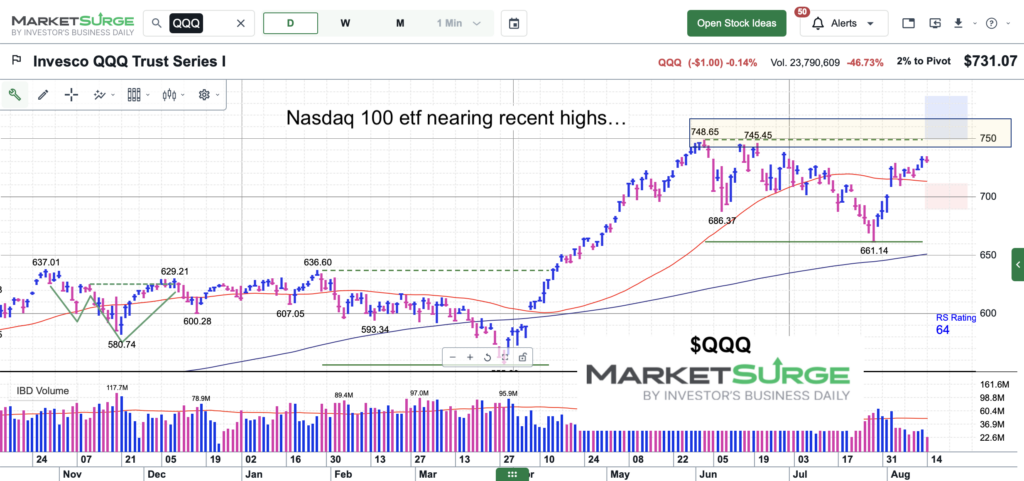This screenshot has height=481, width=1024.
Task: Click the download icon
Action: pyautogui.click(x=958, y=23)
